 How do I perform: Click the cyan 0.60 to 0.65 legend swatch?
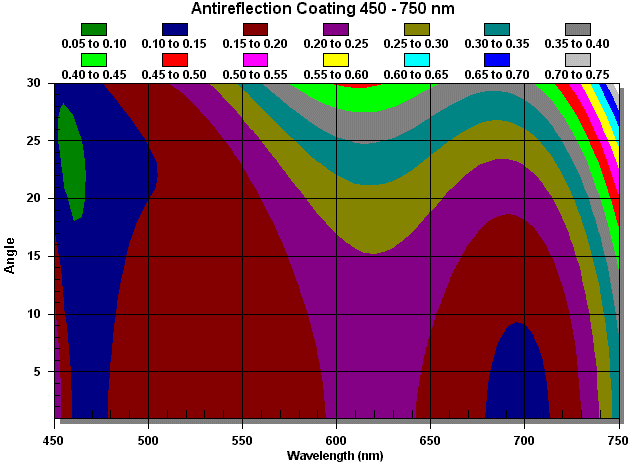tap(417, 60)
